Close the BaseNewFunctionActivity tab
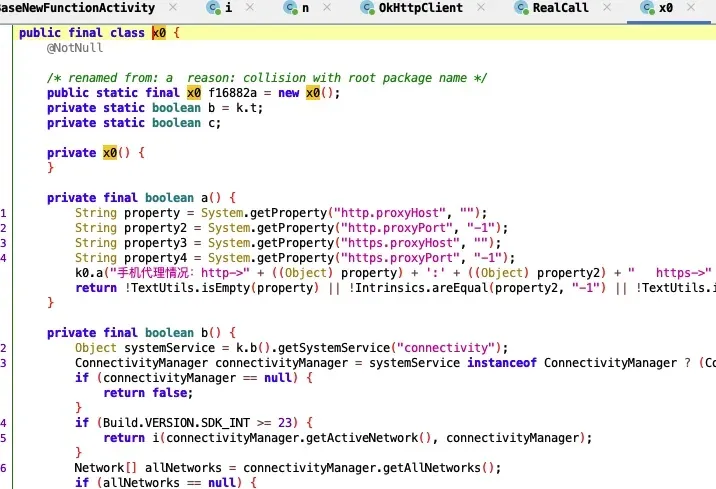 point(173,7)
